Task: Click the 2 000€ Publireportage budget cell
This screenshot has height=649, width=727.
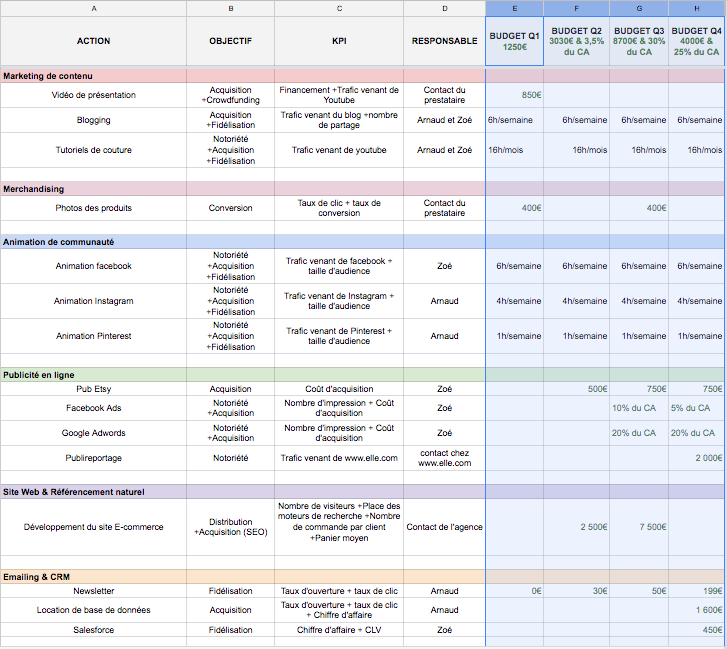Action: tap(697, 458)
